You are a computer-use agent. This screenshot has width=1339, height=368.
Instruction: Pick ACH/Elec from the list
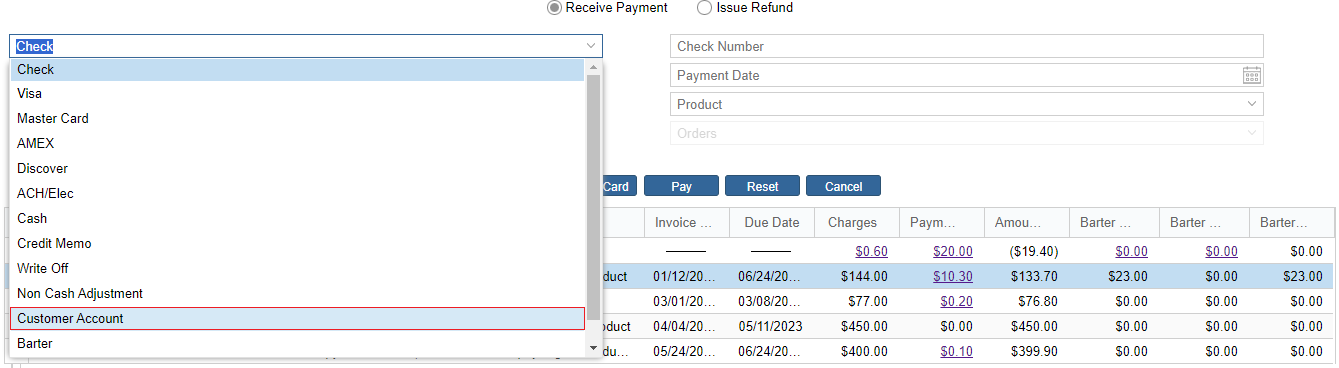[297, 193]
